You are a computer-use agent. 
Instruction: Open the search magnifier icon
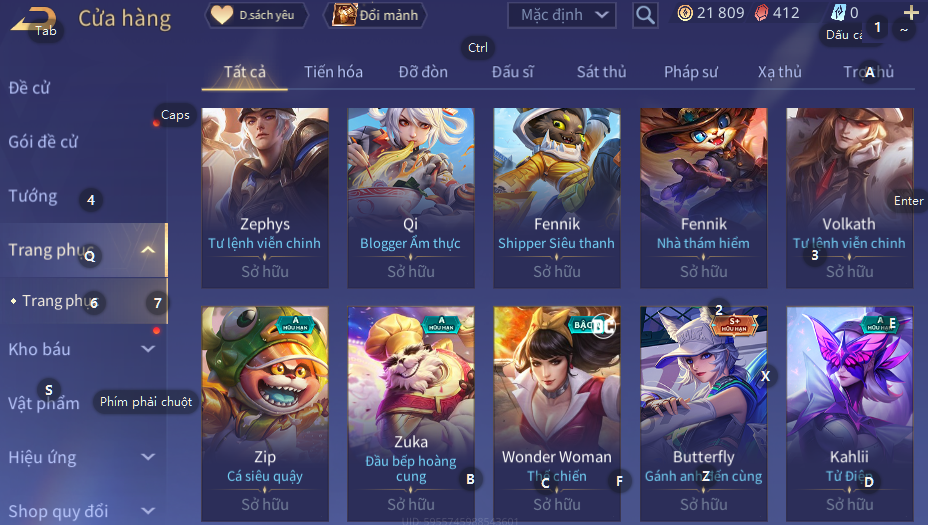point(645,15)
